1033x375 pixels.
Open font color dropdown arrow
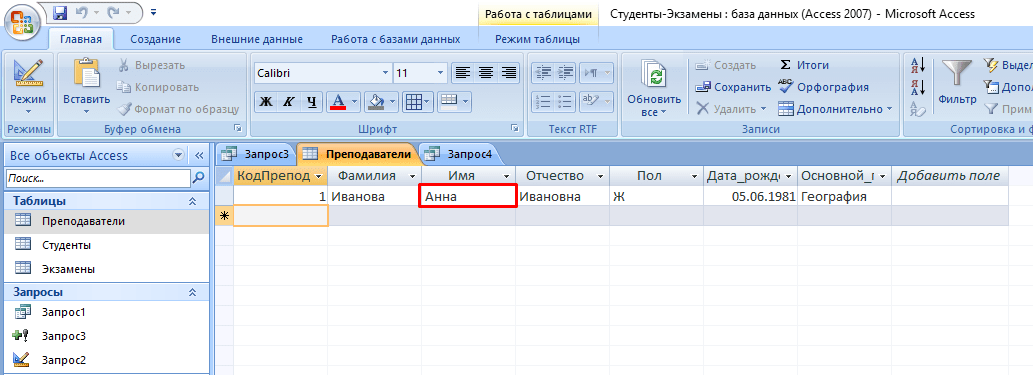354,101
